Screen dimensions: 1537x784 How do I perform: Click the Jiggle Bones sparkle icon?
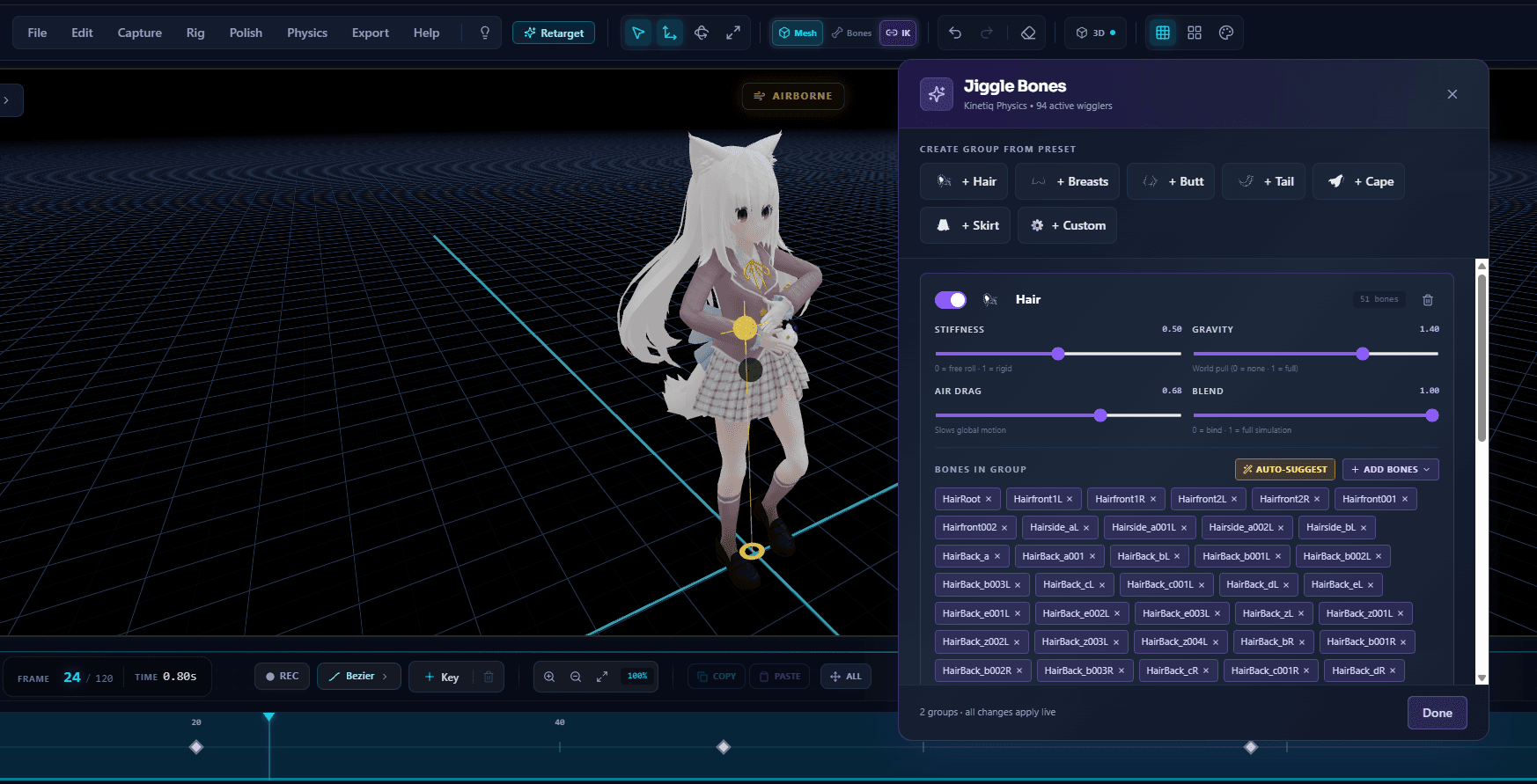(x=937, y=94)
